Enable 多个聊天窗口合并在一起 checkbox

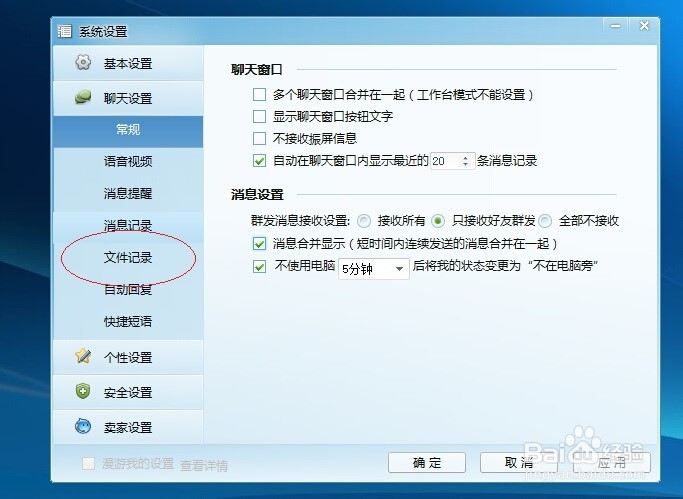[259, 94]
